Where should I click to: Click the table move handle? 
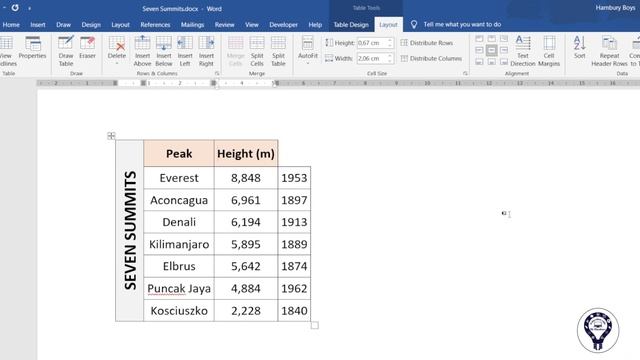111,136
